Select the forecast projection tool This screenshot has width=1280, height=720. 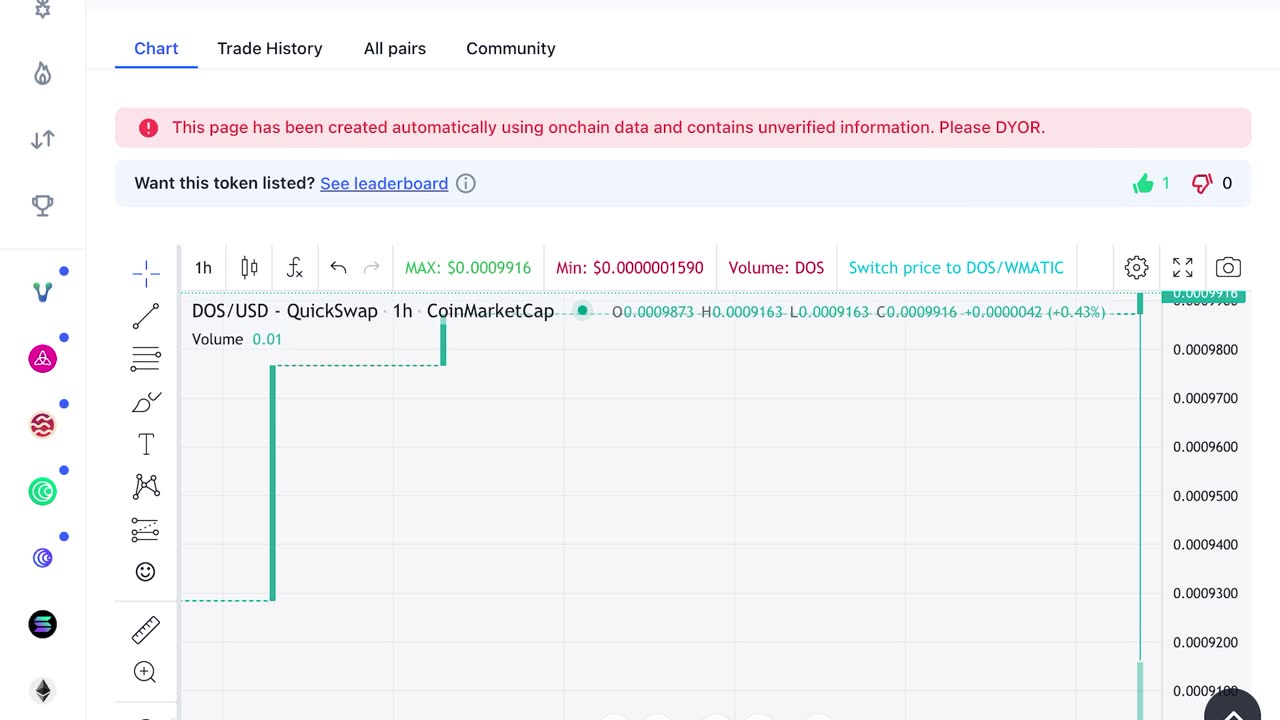[146, 530]
